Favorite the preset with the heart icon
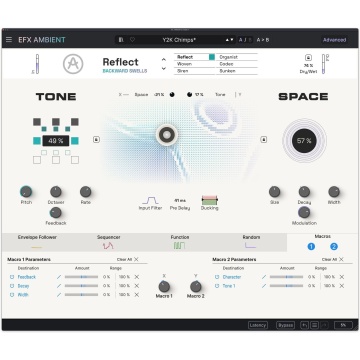Image resolution: width=360 pixels, height=360 pixels. [132, 40]
